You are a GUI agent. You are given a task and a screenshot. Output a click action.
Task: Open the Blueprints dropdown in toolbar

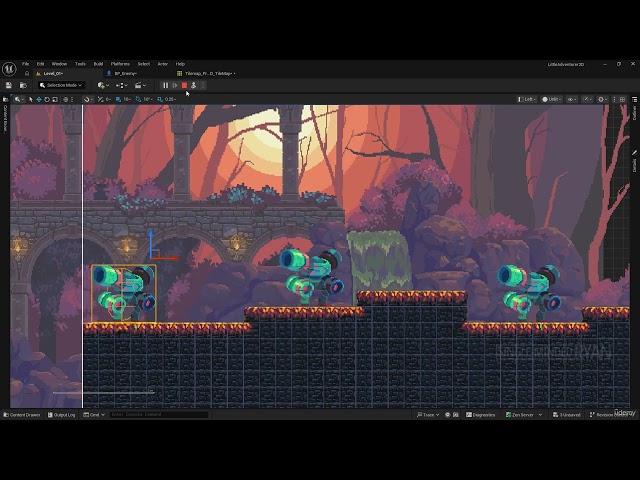[x=122, y=85]
